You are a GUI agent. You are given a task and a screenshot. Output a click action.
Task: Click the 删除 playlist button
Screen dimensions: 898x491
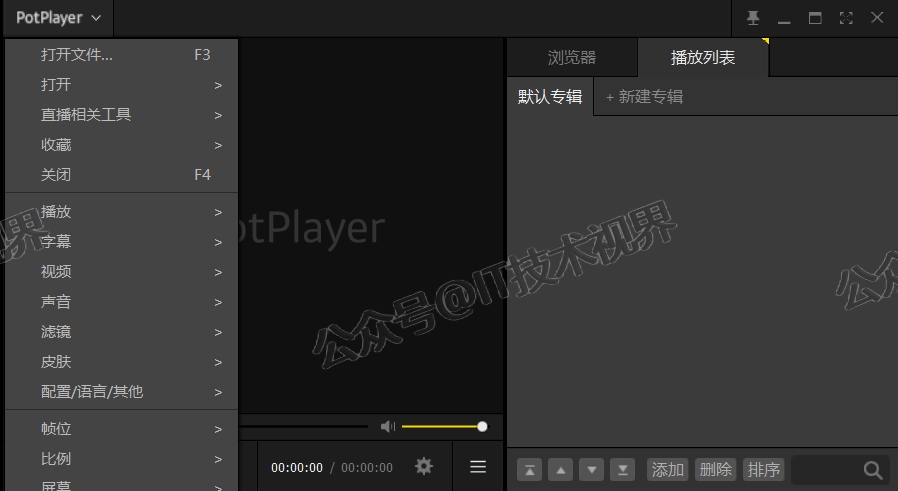click(x=716, y=470)
